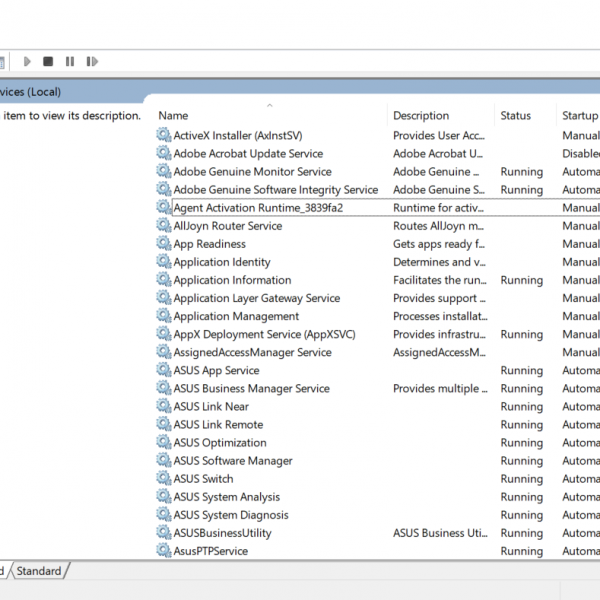Click the gear icon beside ActiveX Installer
600x600 pixels.
pos(164,135)
